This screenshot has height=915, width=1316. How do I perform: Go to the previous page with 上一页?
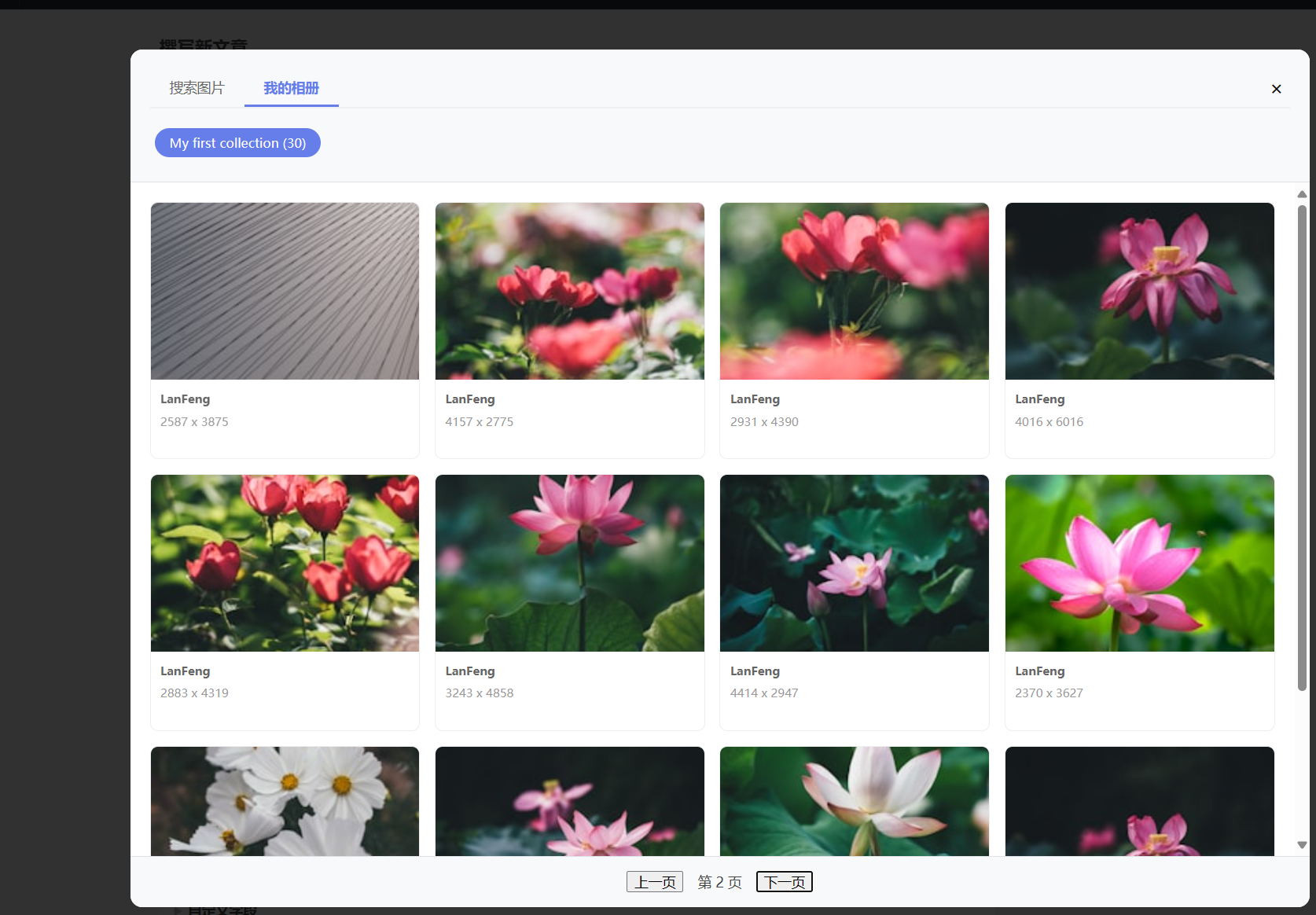click(x=654, y=881)
